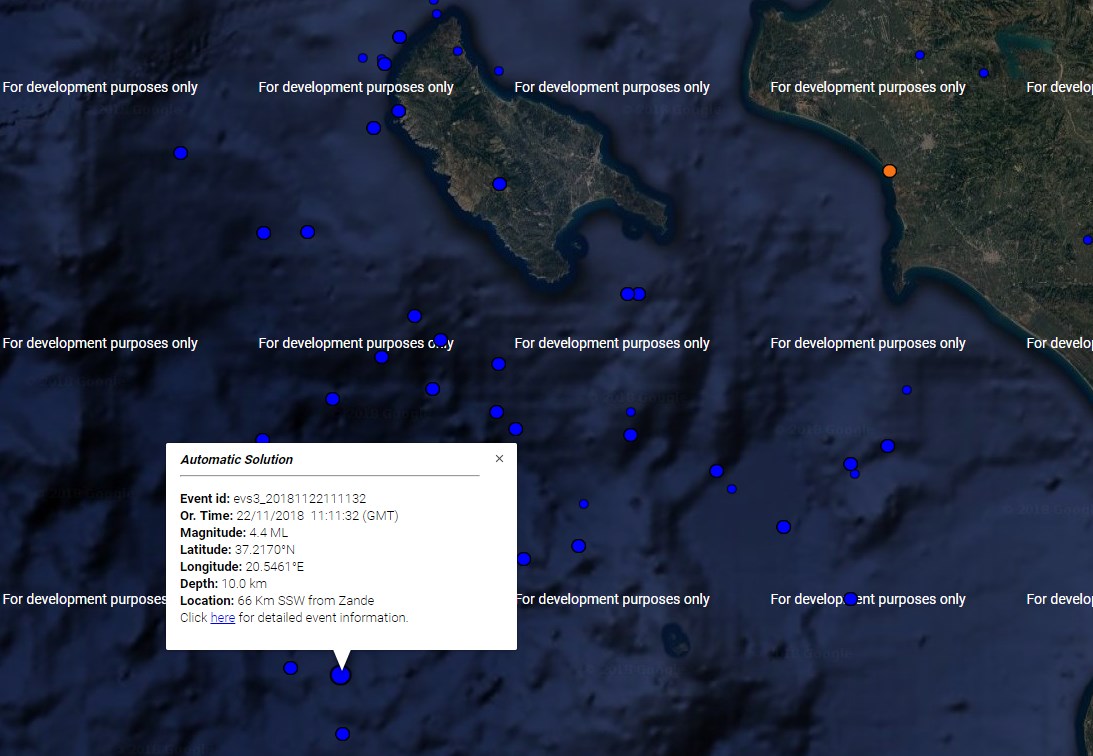This screenshot has width=1093, height=756.
Task: Select blue marker directly left of selected event
Action: coord(291,668)
